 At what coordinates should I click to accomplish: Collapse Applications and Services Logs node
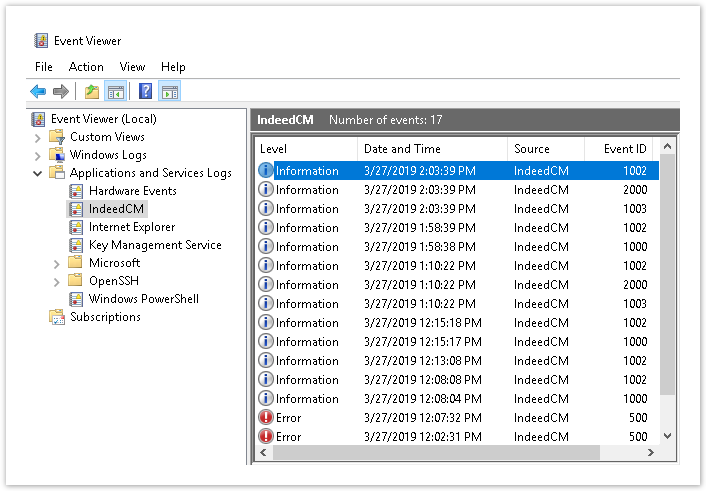[x=37, y=173]
